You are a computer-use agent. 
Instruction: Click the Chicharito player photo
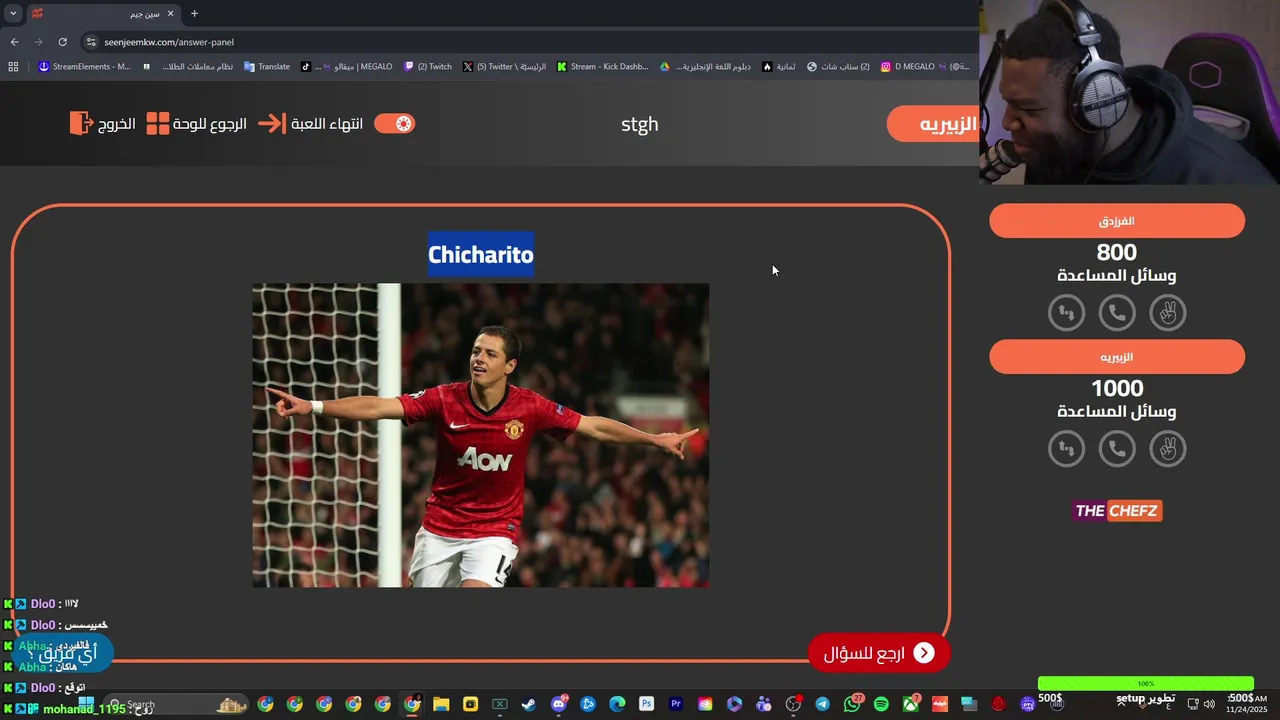[x=481, y=435]
